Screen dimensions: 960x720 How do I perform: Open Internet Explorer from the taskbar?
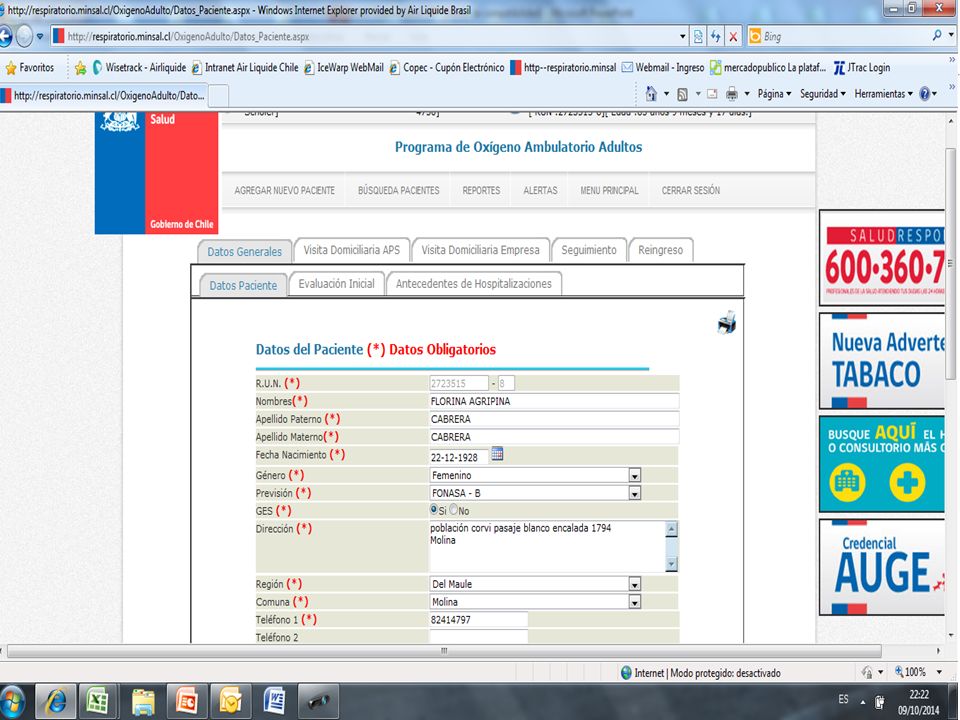56,702
